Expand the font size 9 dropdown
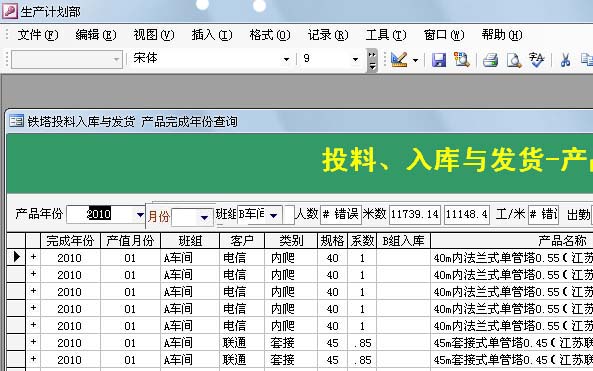 (x=355, y=59)
